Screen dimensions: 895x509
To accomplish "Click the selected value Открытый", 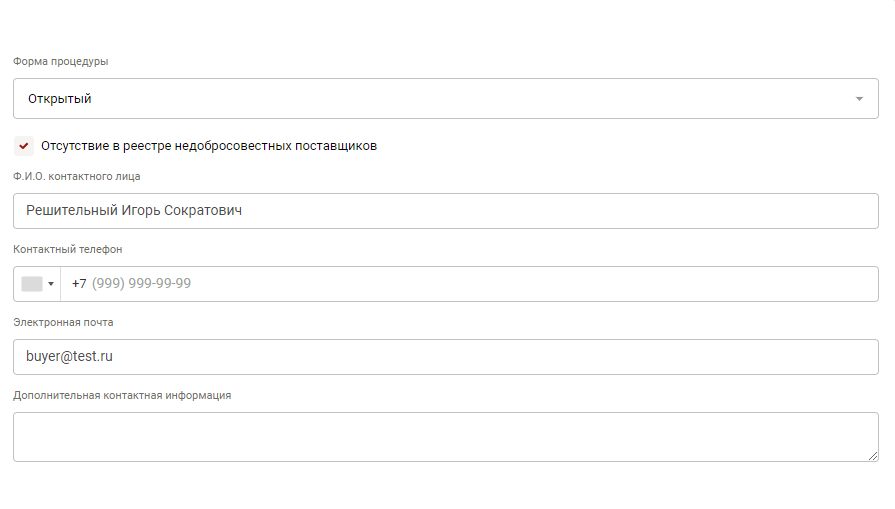I will (59, 99).
